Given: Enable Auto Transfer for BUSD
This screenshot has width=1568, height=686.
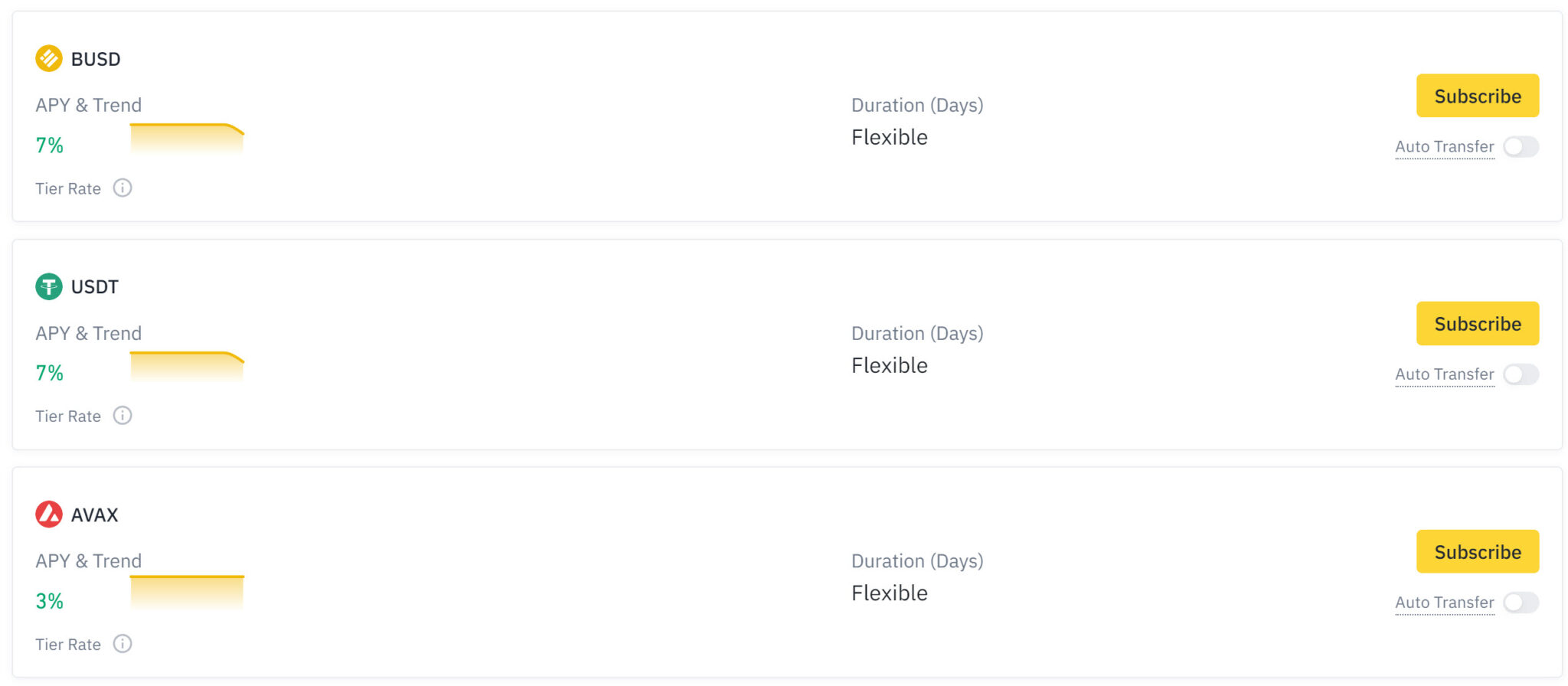Looking at the screenshot, I should point(1521,146).
